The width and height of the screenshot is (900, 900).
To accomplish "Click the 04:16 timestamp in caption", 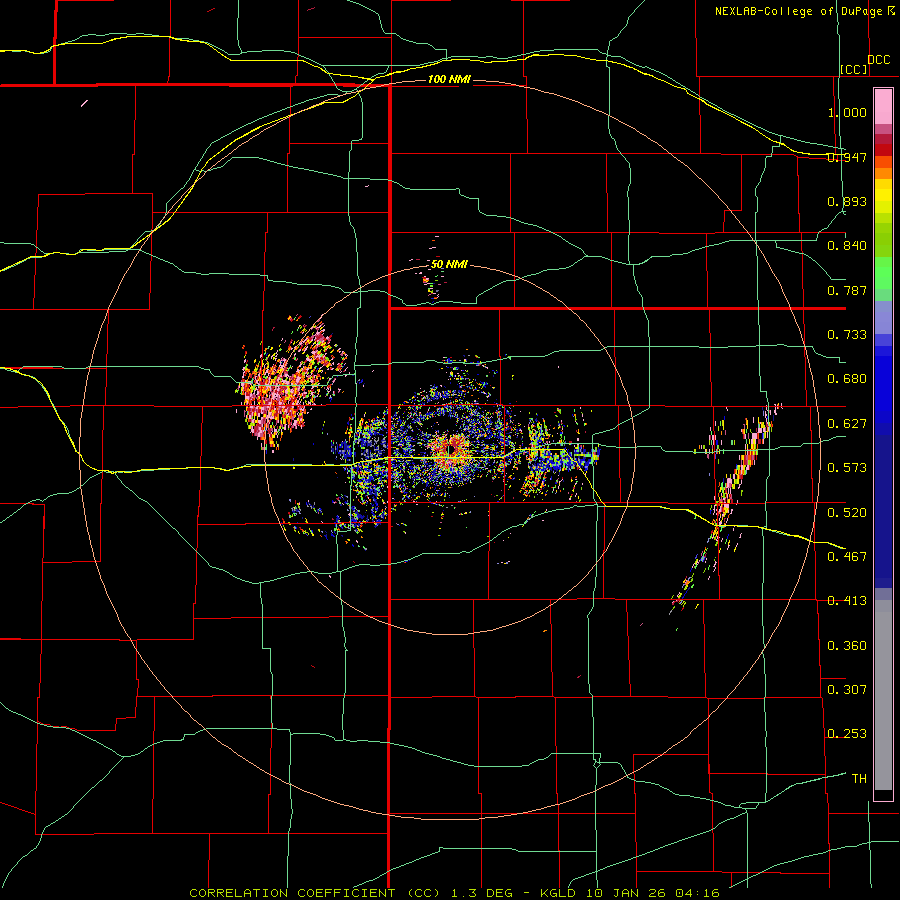I will tap(698, 893).
